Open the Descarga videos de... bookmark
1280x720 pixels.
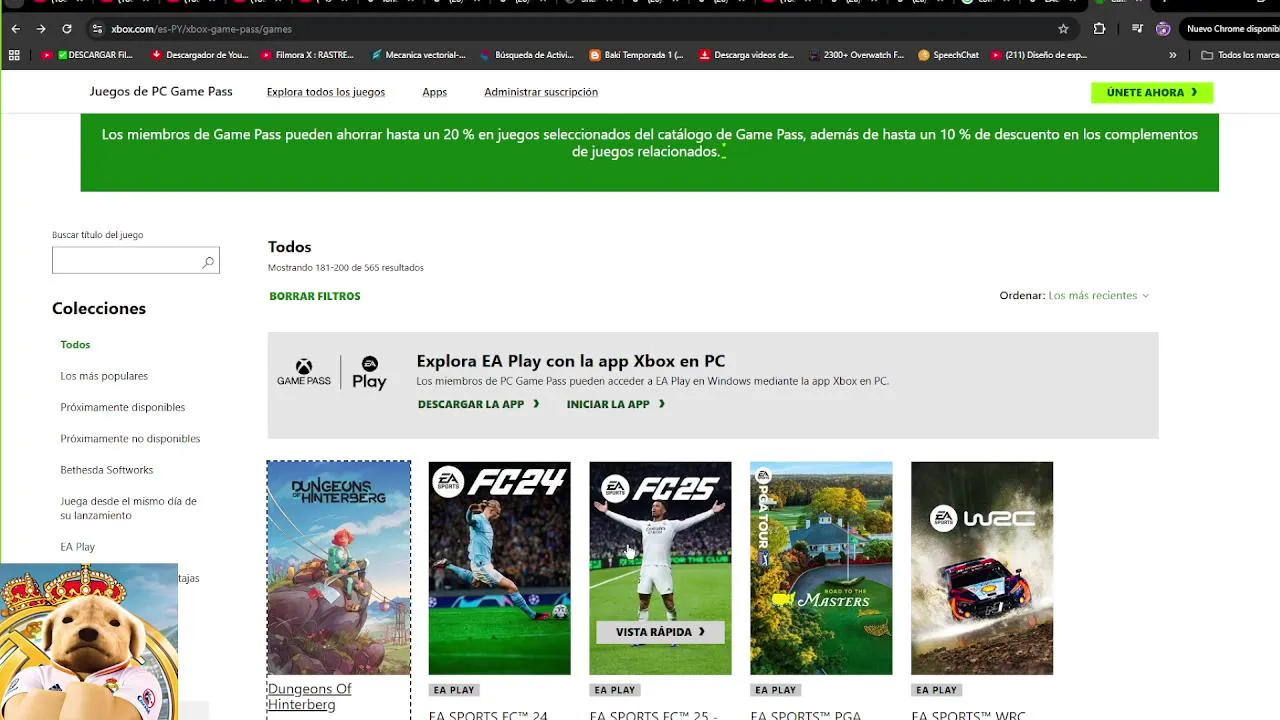click(x=747, y=55)
